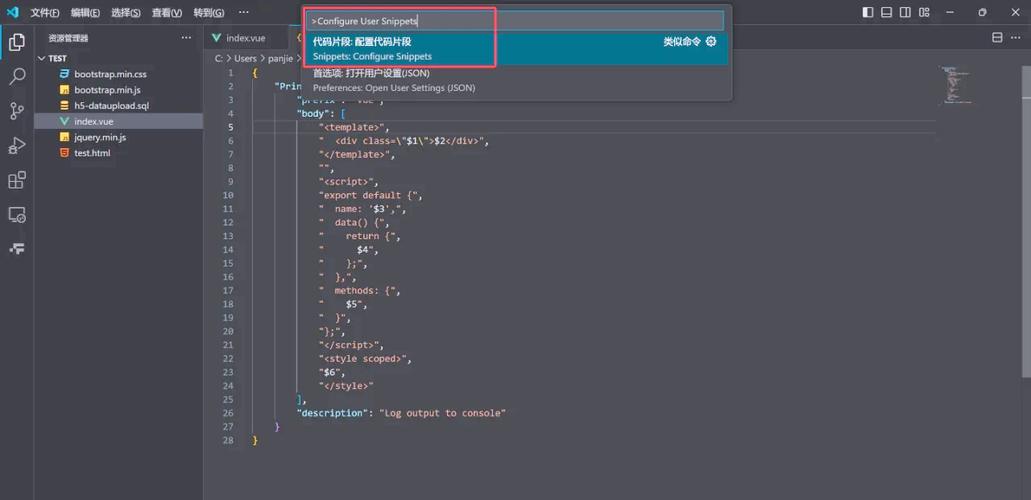The height and width of the screenshot is (500, 1031).
Task: Open explorer panel more actions menu
Action: pyautogui.click(x=186, y=38)
